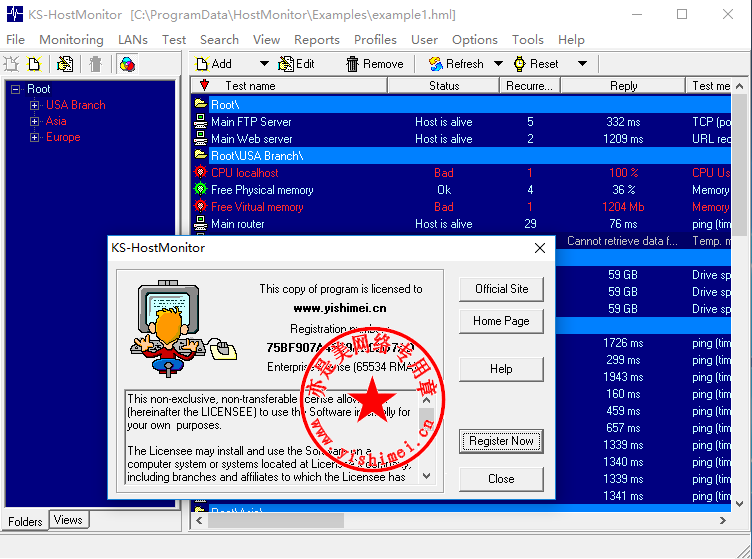Click the test list horizontal scrollbar thumb
This screenshot has width=752, height=559.
tap(276, 520)
